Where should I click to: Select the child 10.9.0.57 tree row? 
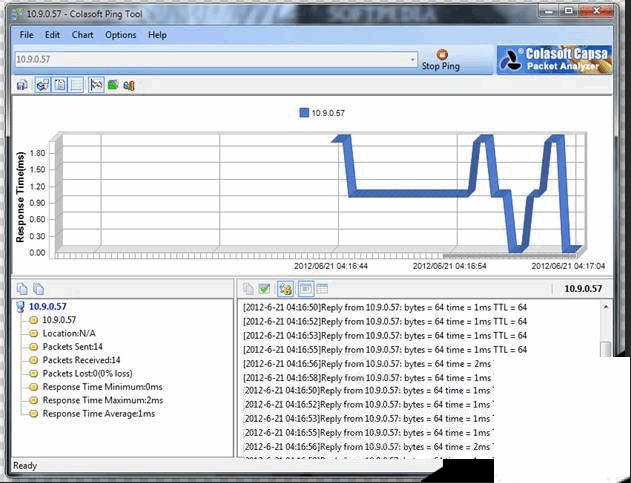click(x=59, y=320)
